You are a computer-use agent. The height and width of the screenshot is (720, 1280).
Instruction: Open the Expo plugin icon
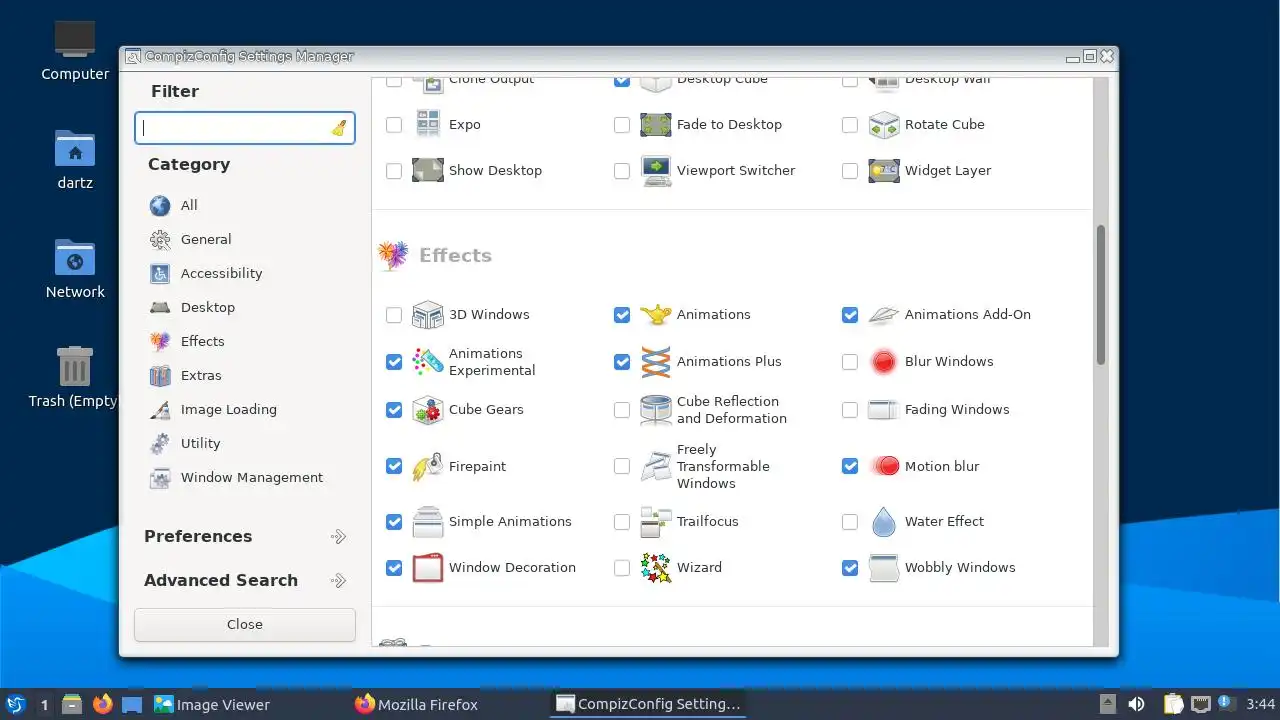tap(428, 125)
